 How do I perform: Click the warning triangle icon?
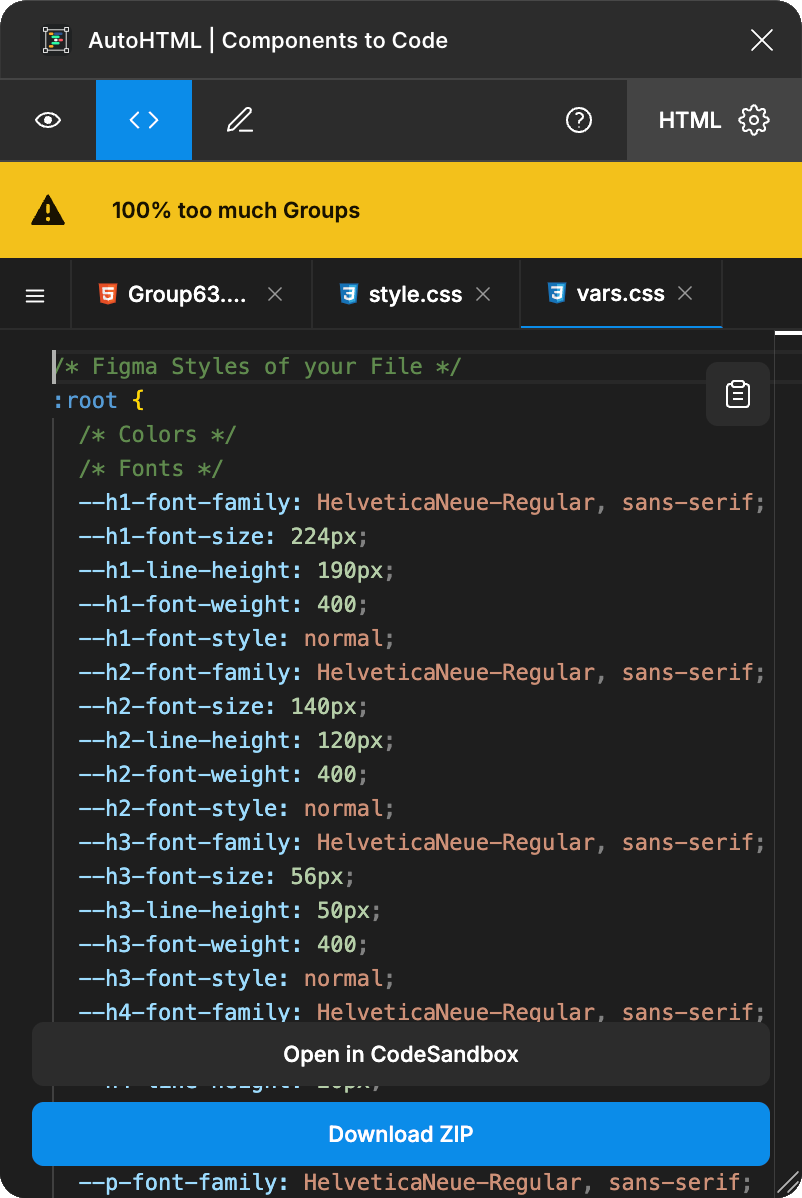48,210
